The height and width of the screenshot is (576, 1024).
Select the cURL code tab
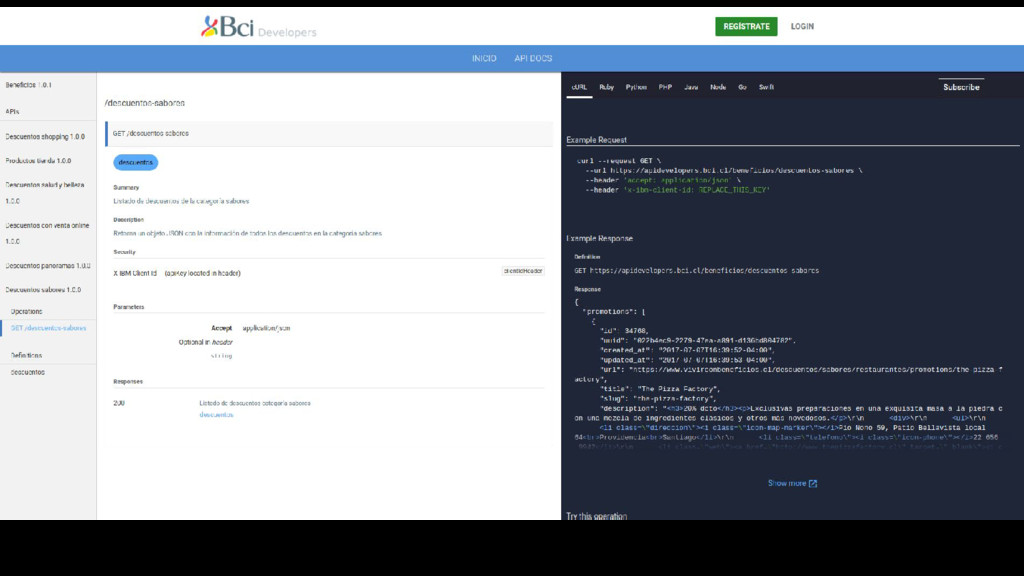579,87
